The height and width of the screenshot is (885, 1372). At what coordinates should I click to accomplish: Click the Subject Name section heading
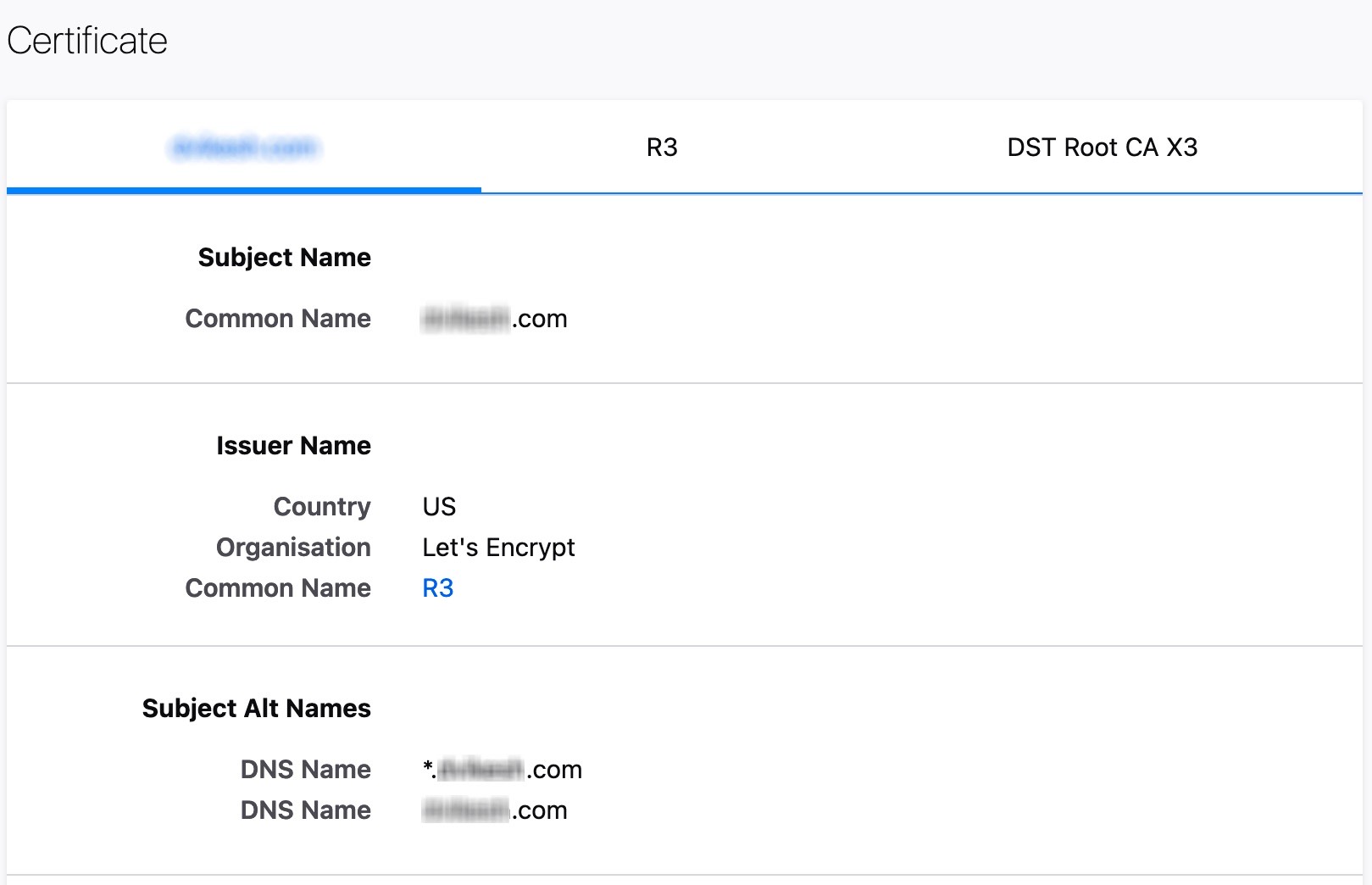point(285,258)
